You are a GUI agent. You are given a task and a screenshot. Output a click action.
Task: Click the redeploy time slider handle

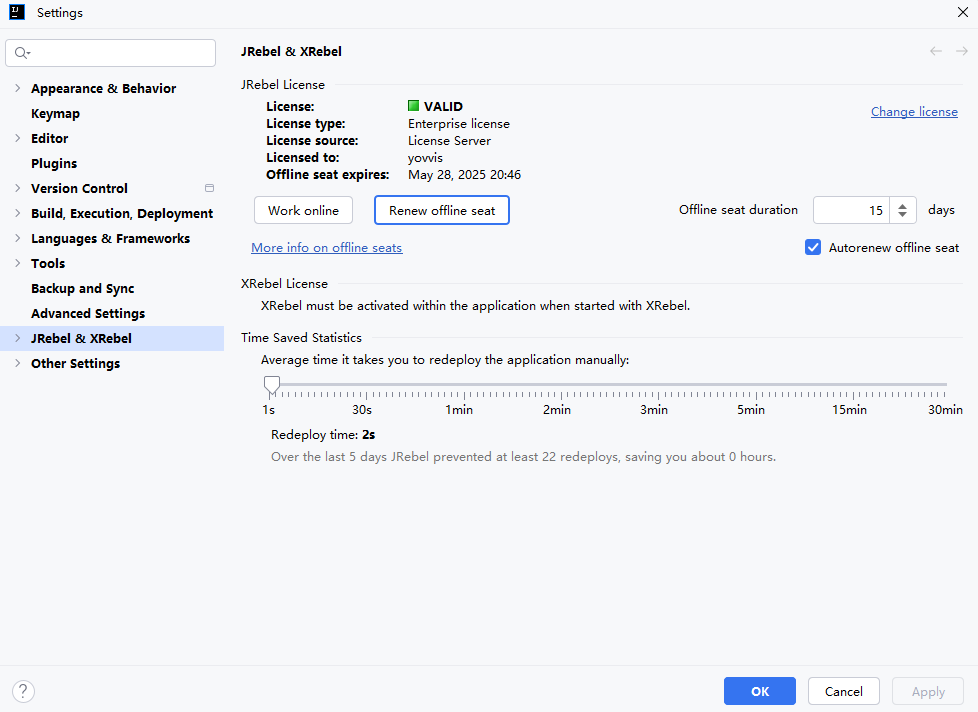pyautogui.click(x=271, y=385)
